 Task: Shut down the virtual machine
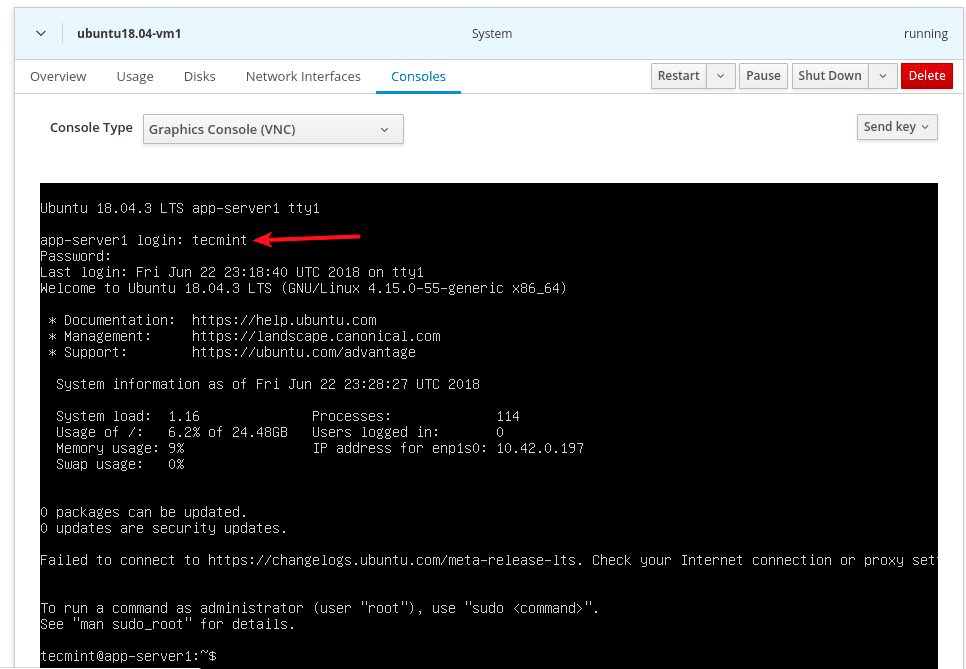829,75
